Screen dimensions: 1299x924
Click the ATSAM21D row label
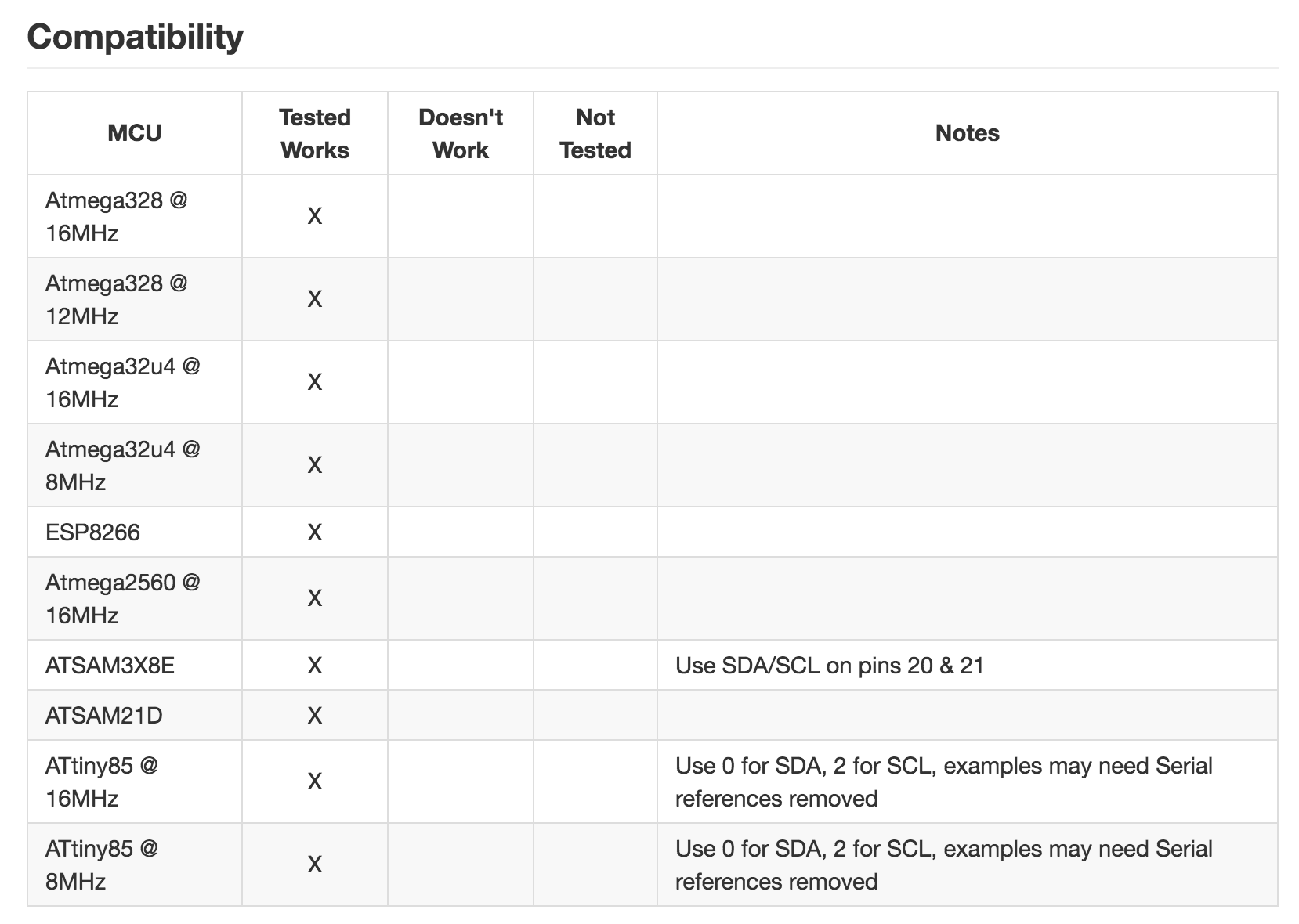103,716
